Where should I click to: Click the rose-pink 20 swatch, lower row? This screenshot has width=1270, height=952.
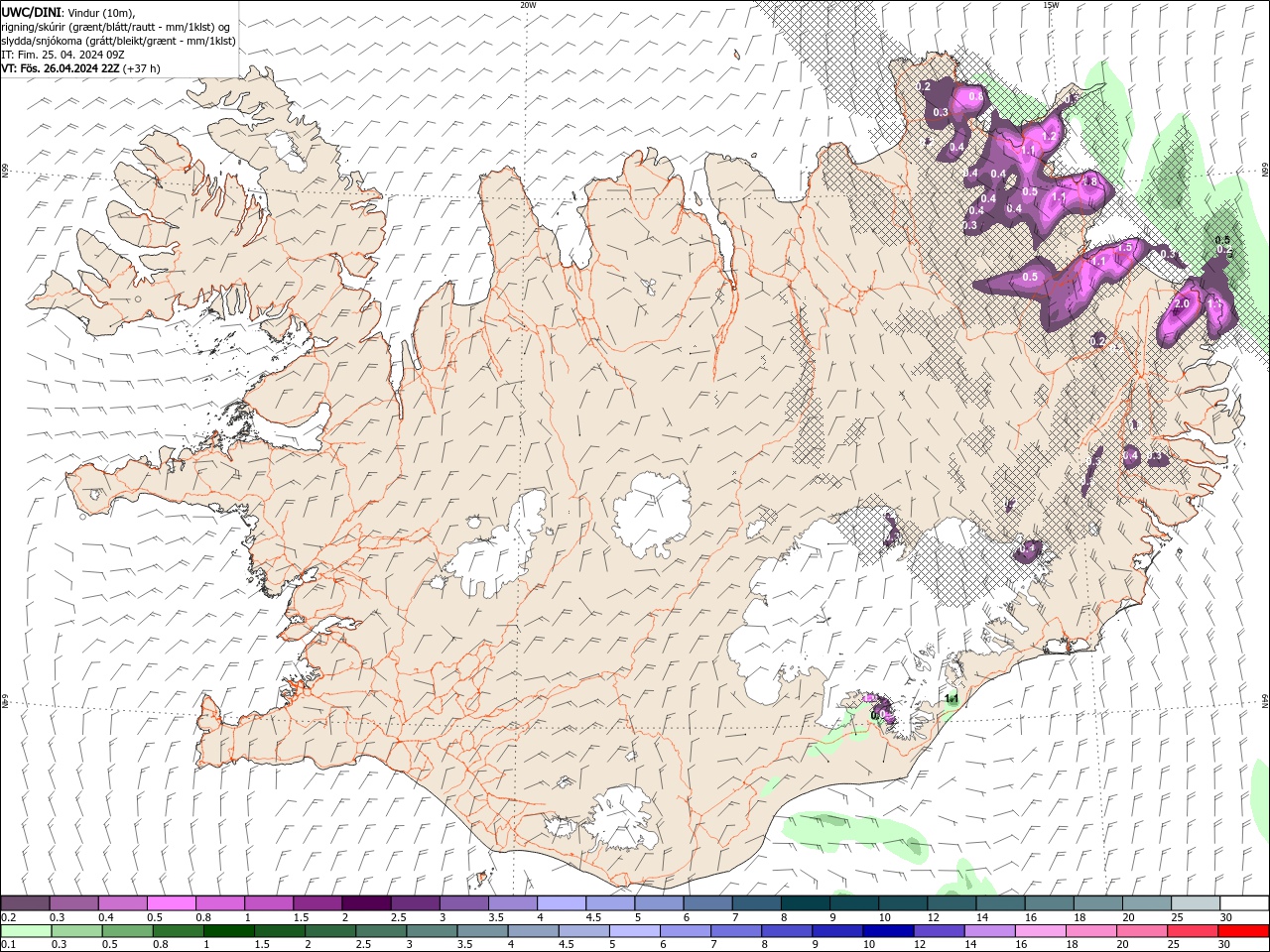1142,931
